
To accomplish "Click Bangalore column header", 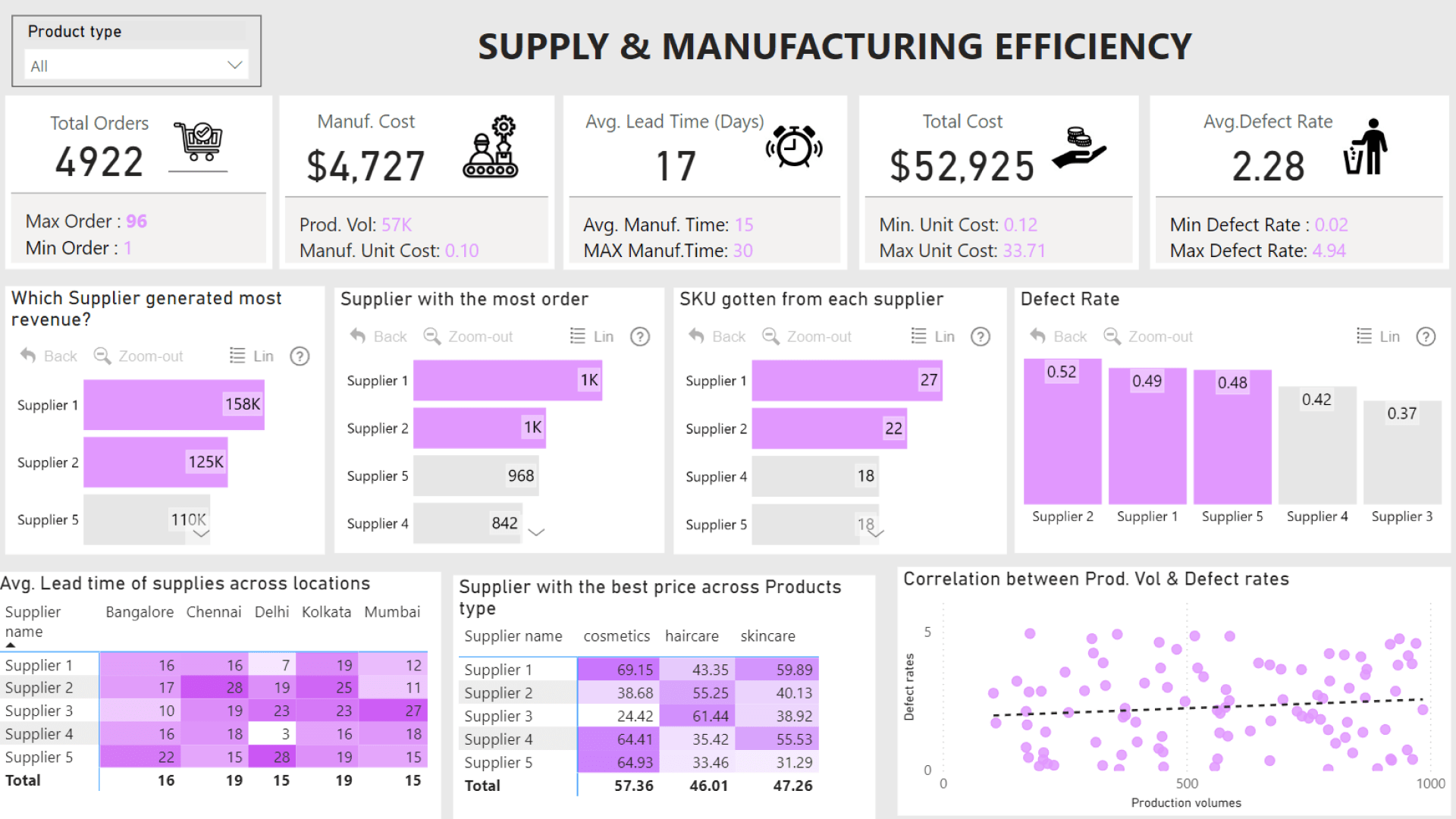I will 140,612.
